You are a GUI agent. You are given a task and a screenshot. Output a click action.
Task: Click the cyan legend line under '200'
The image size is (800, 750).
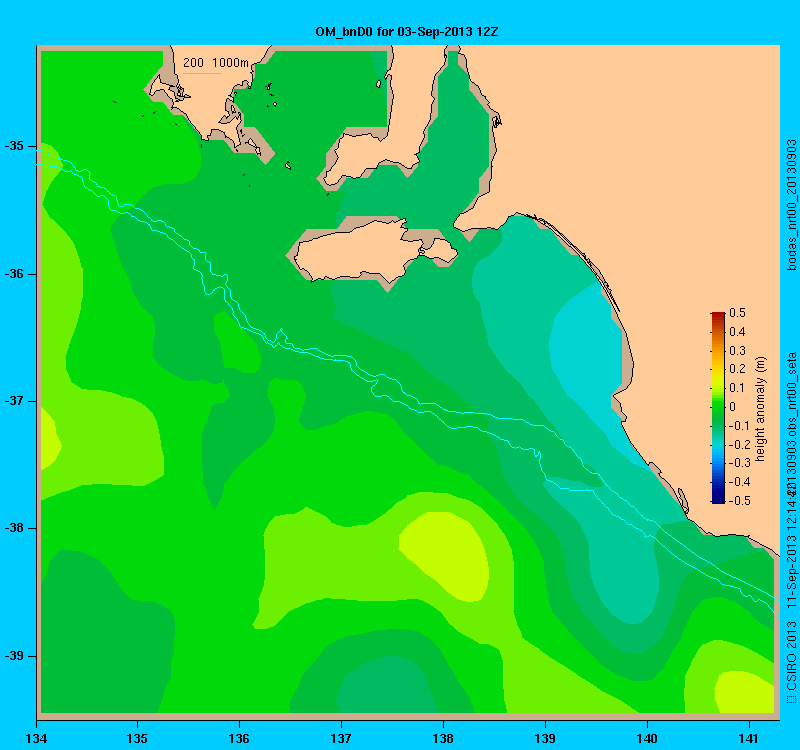pyautogui.click(x=202, y=73)
